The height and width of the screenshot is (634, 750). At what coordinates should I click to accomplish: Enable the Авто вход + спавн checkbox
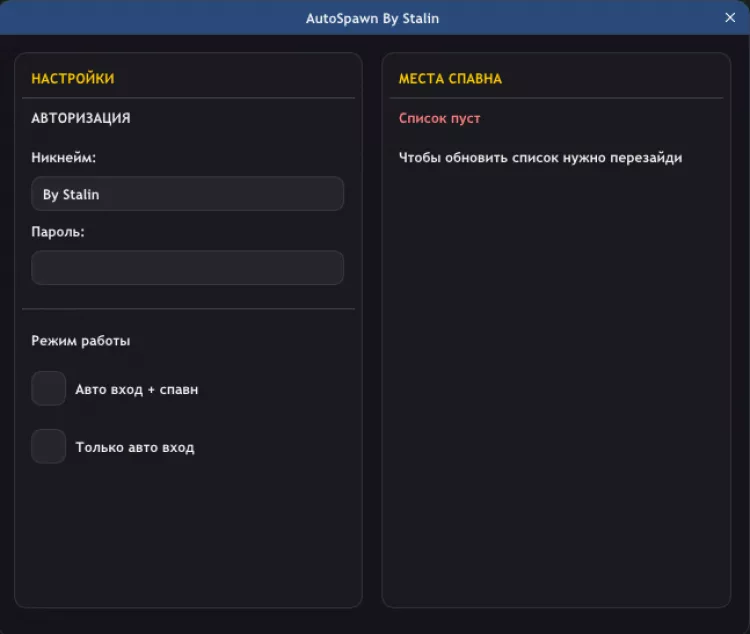48,389
